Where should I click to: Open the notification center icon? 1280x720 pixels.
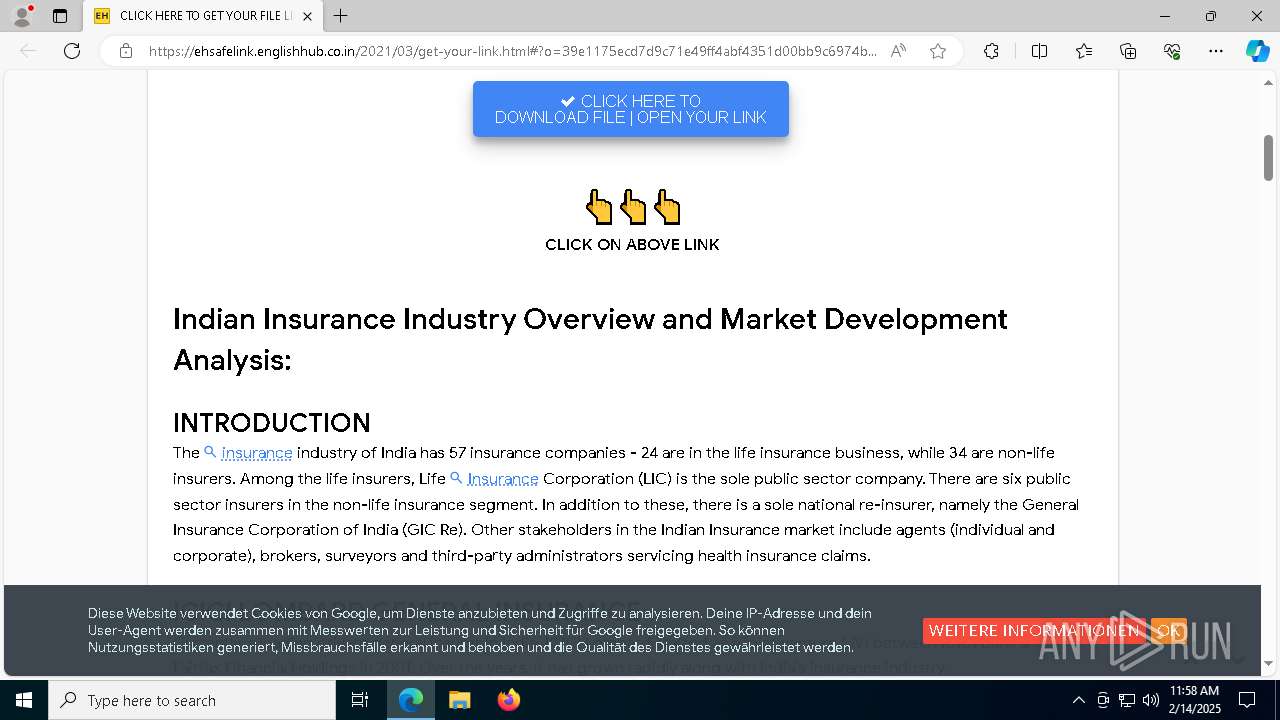pos(1247,700)
